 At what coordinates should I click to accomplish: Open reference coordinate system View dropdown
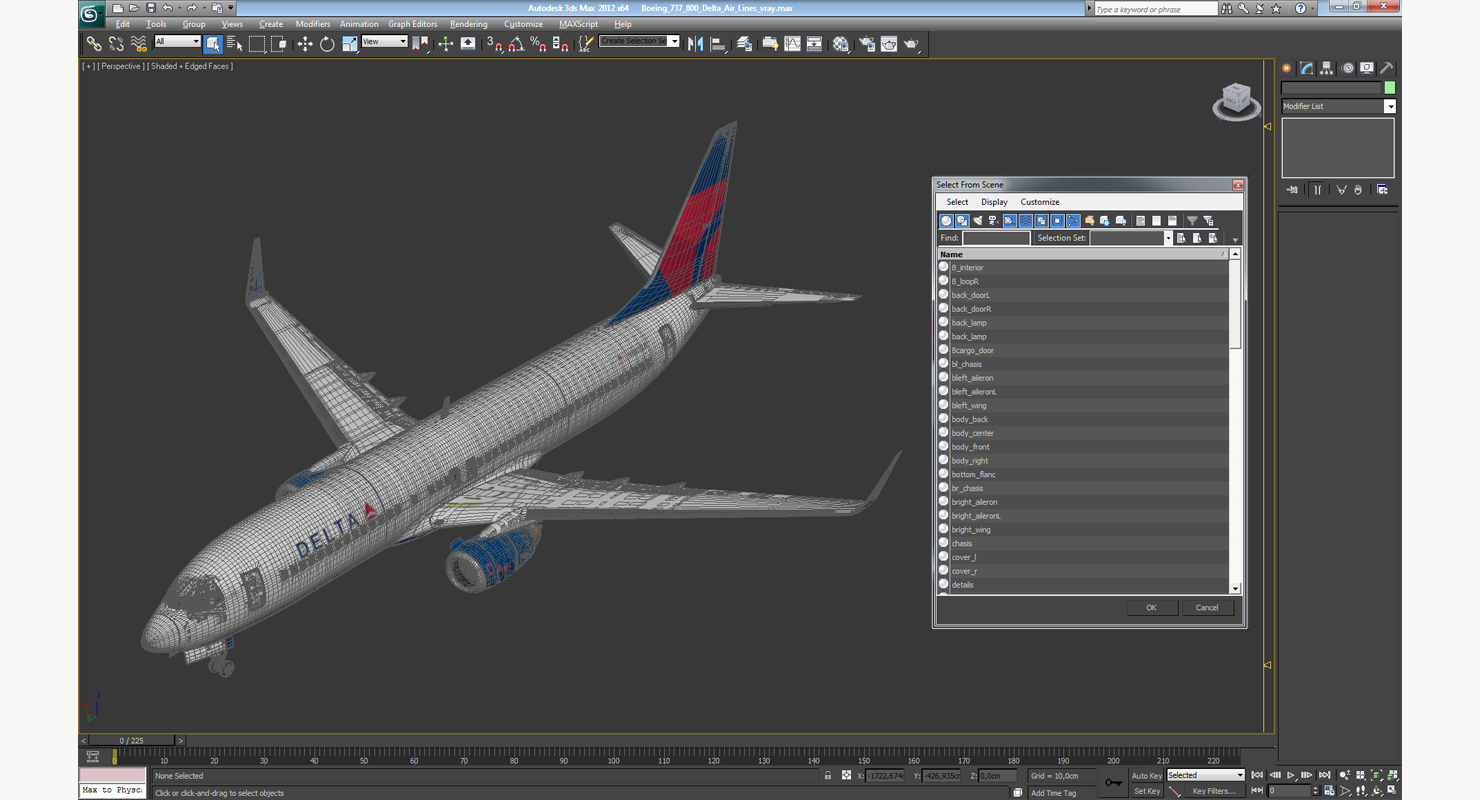384,41
